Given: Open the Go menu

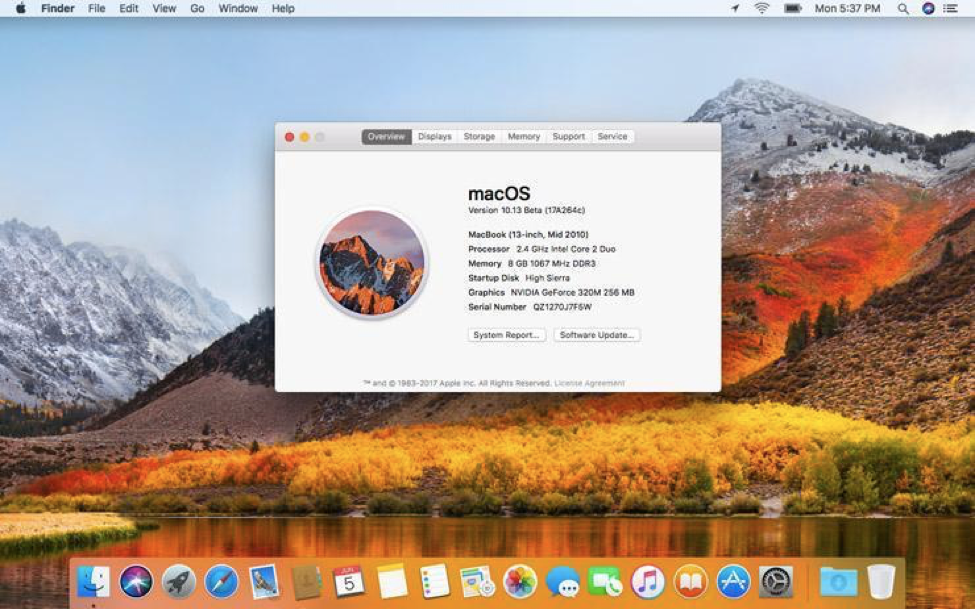Looking at the screenshot, I should (x=196, y=8).
